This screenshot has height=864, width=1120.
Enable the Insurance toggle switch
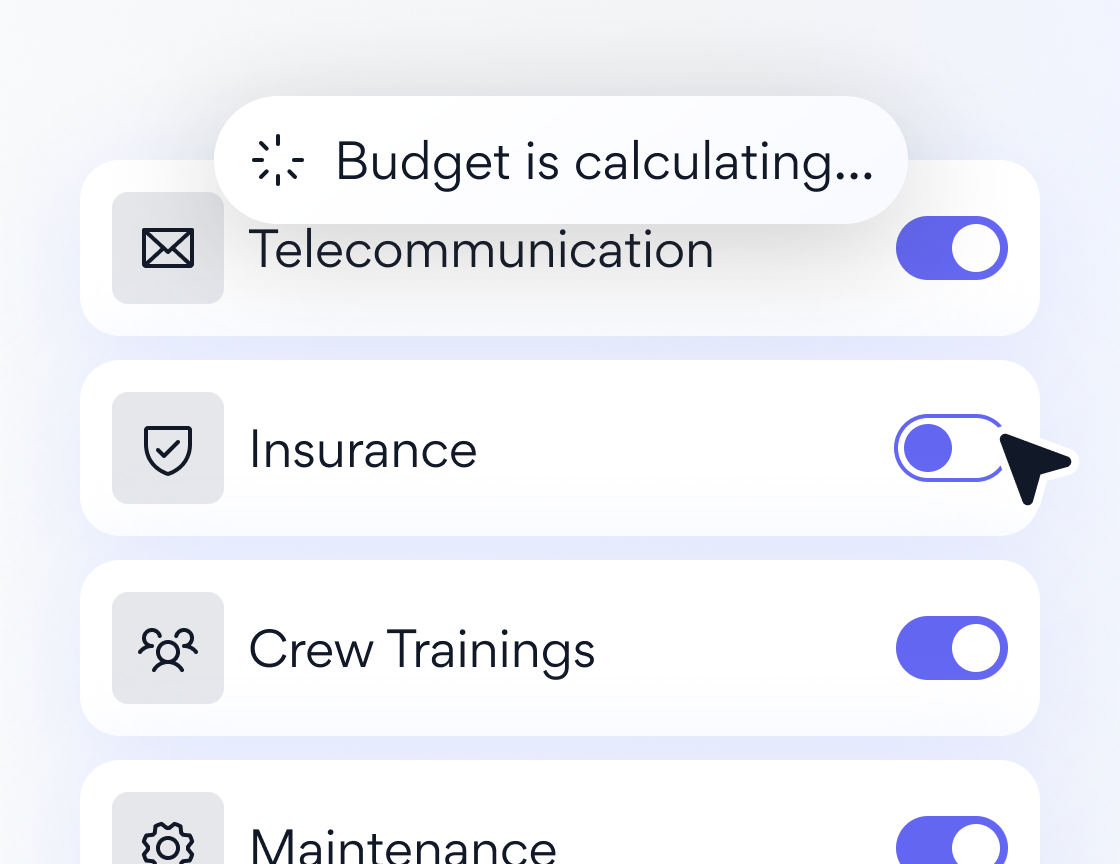click(948, 448)
